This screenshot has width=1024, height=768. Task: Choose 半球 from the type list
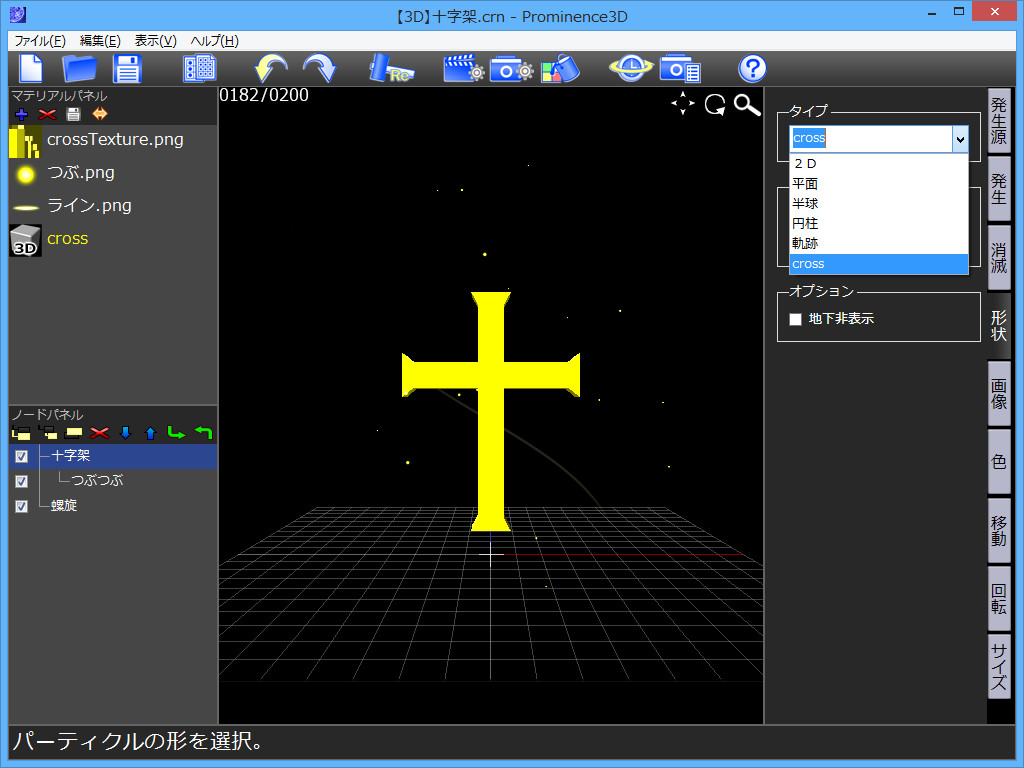pos(879,204)
